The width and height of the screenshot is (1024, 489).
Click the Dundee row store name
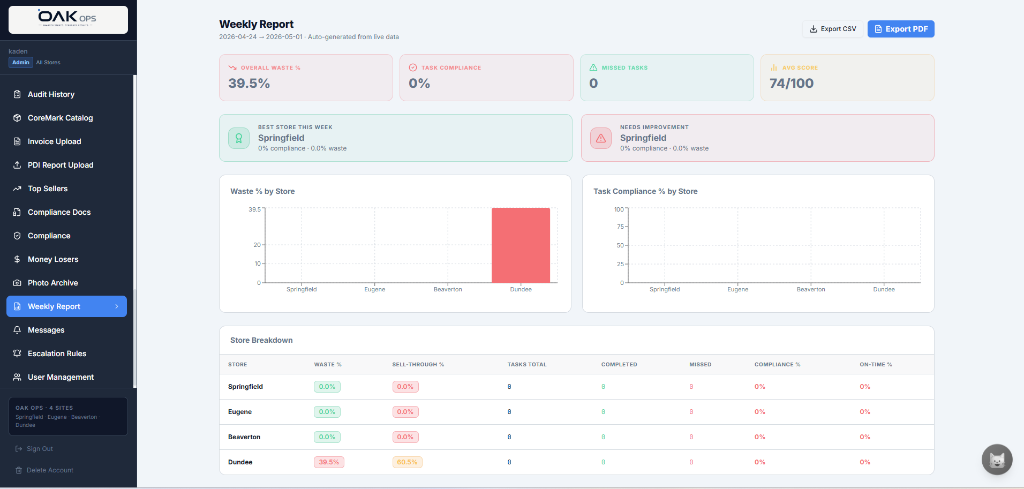coord(240,462)
